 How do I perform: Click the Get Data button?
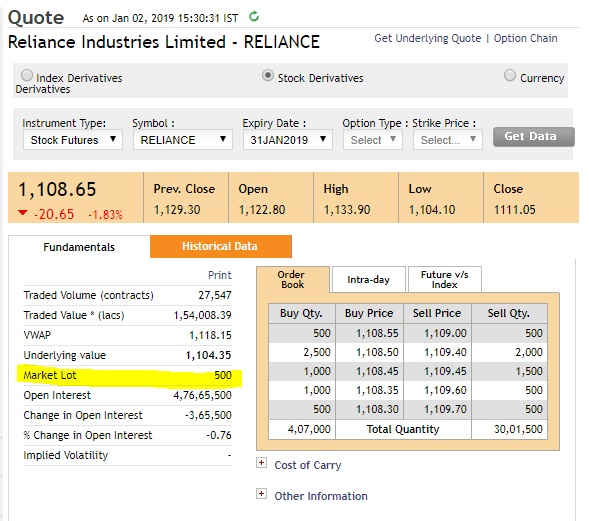tap(533, 136)
